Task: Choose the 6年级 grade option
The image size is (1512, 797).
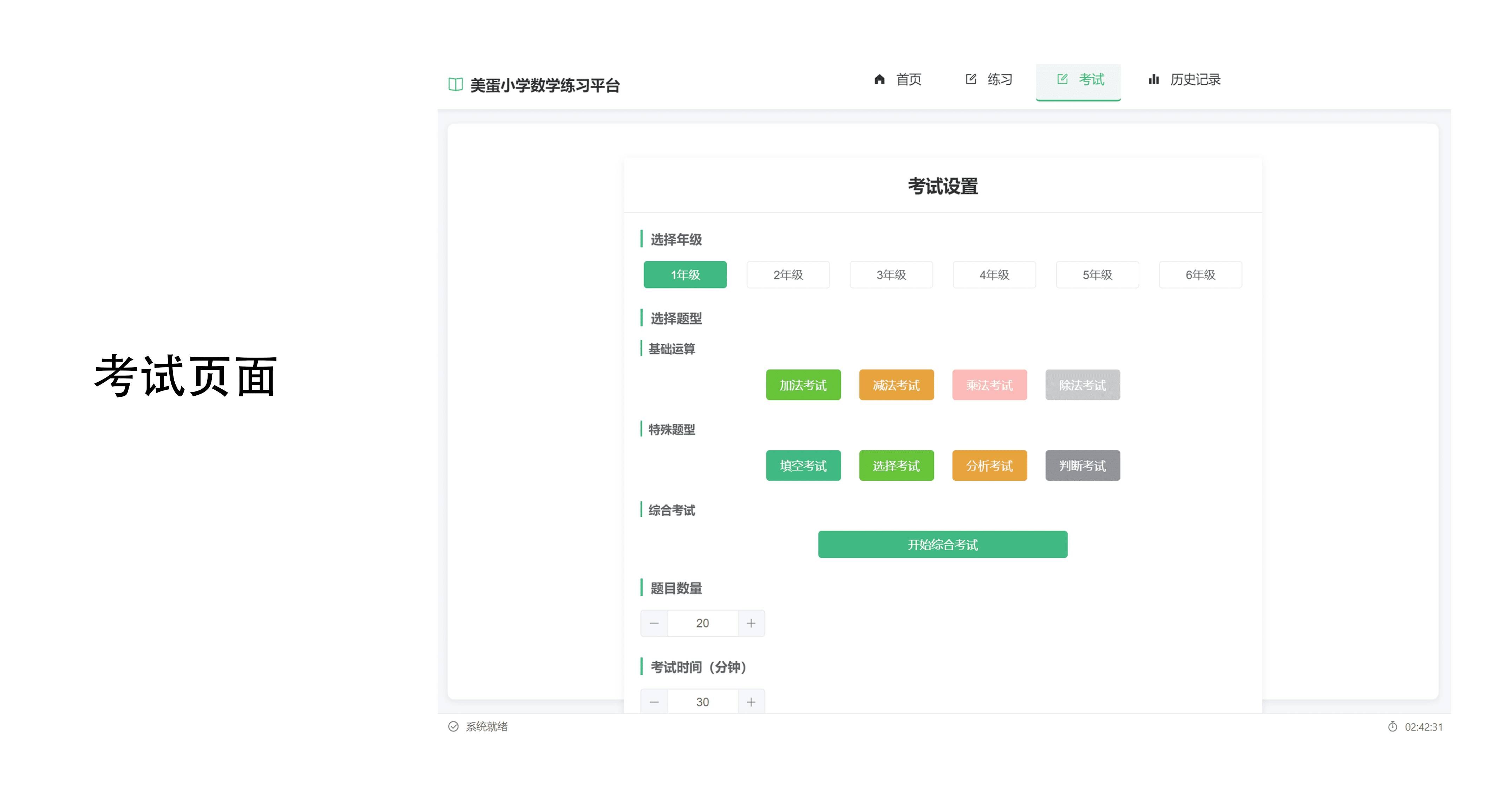Action: (1200, 275)
